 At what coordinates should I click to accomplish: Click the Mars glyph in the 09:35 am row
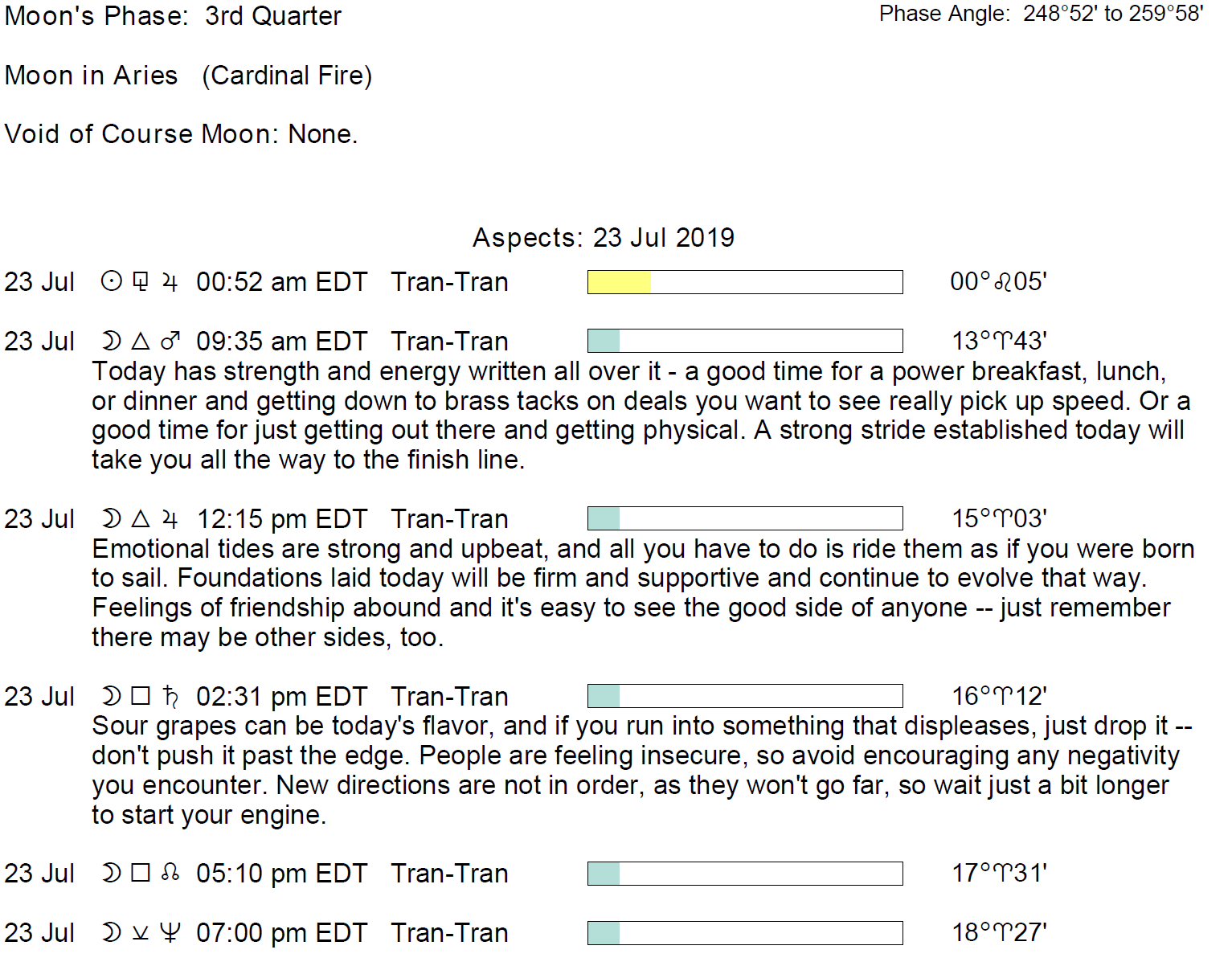click(x=170, y=342)
